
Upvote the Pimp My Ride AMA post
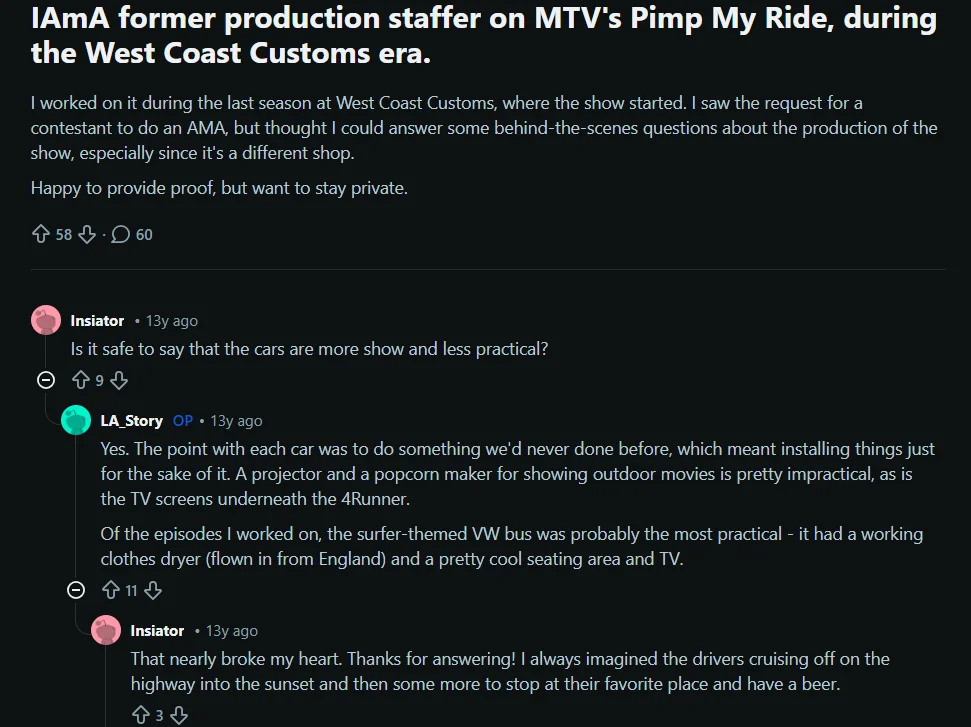coord(41,234)
